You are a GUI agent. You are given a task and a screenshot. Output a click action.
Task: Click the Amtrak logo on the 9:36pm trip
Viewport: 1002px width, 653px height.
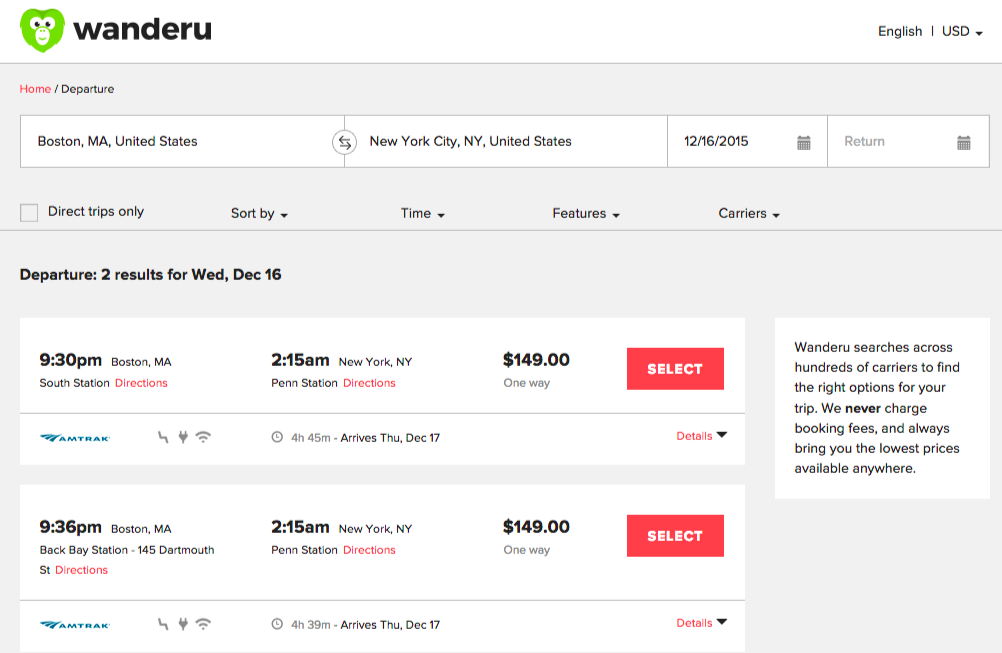(75, 625)
